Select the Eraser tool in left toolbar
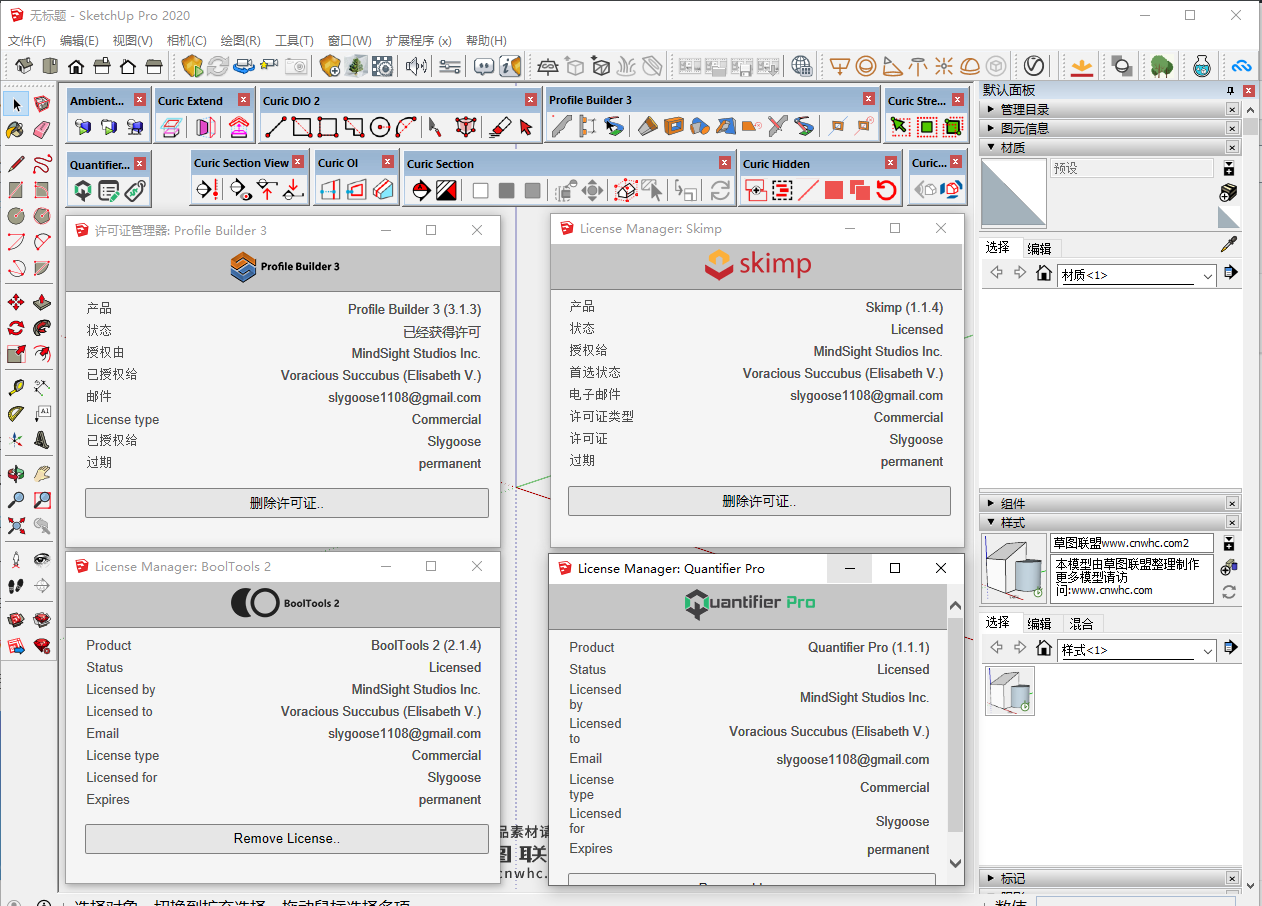 pos(41,130)
